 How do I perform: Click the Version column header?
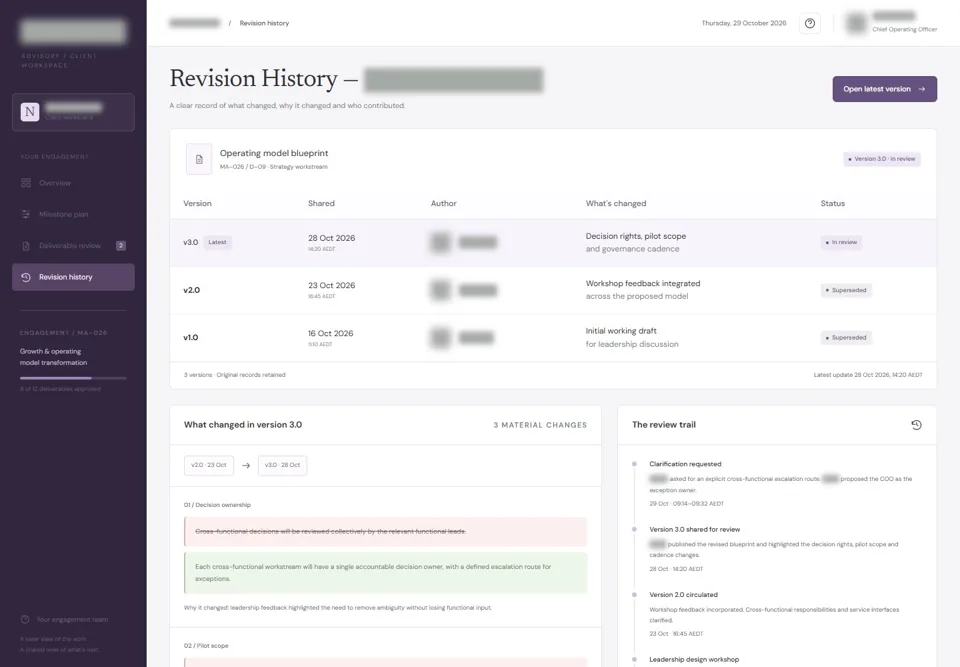pos(197,203)
